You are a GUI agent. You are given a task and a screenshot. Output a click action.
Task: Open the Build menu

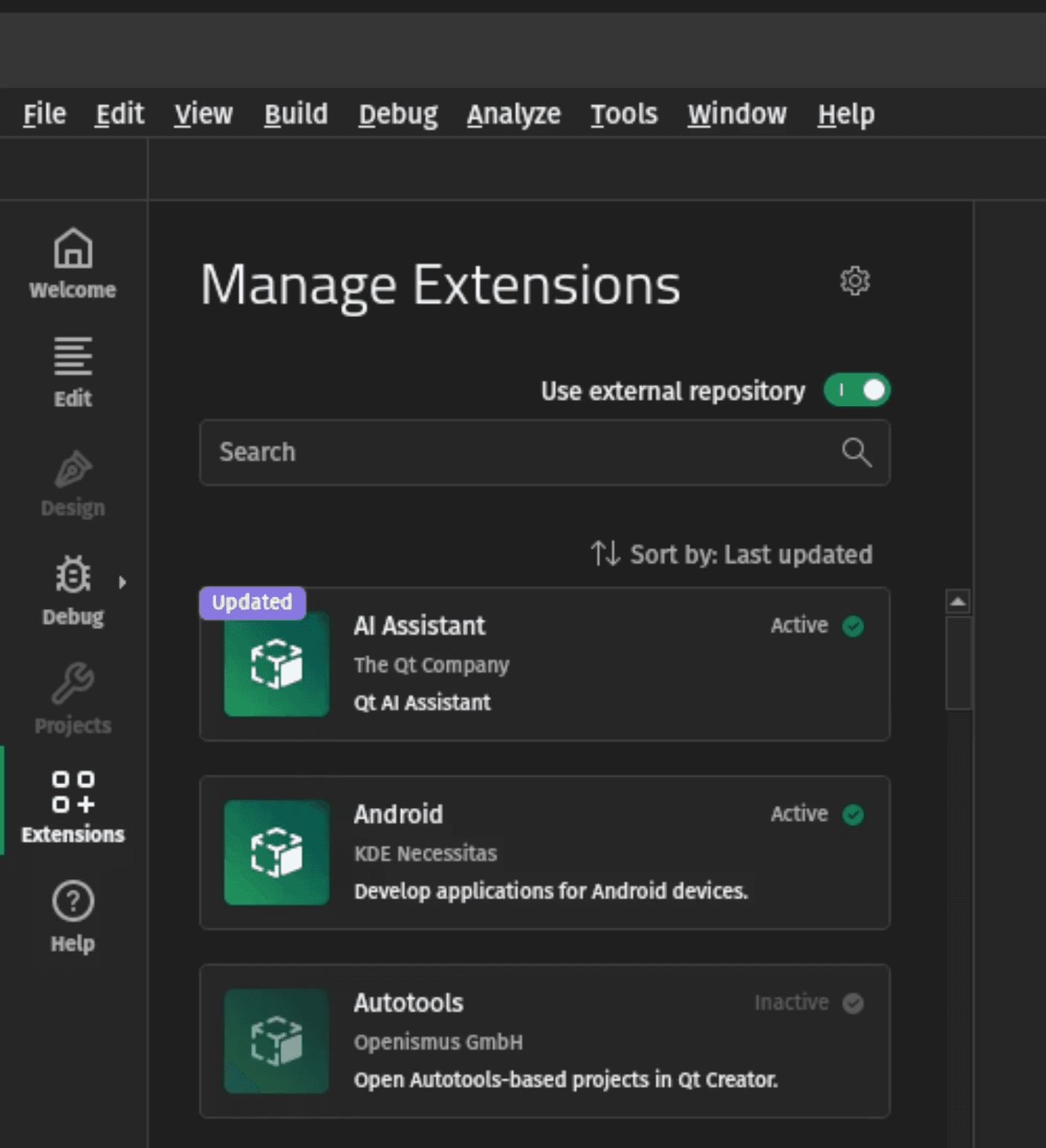click(296, 114)
